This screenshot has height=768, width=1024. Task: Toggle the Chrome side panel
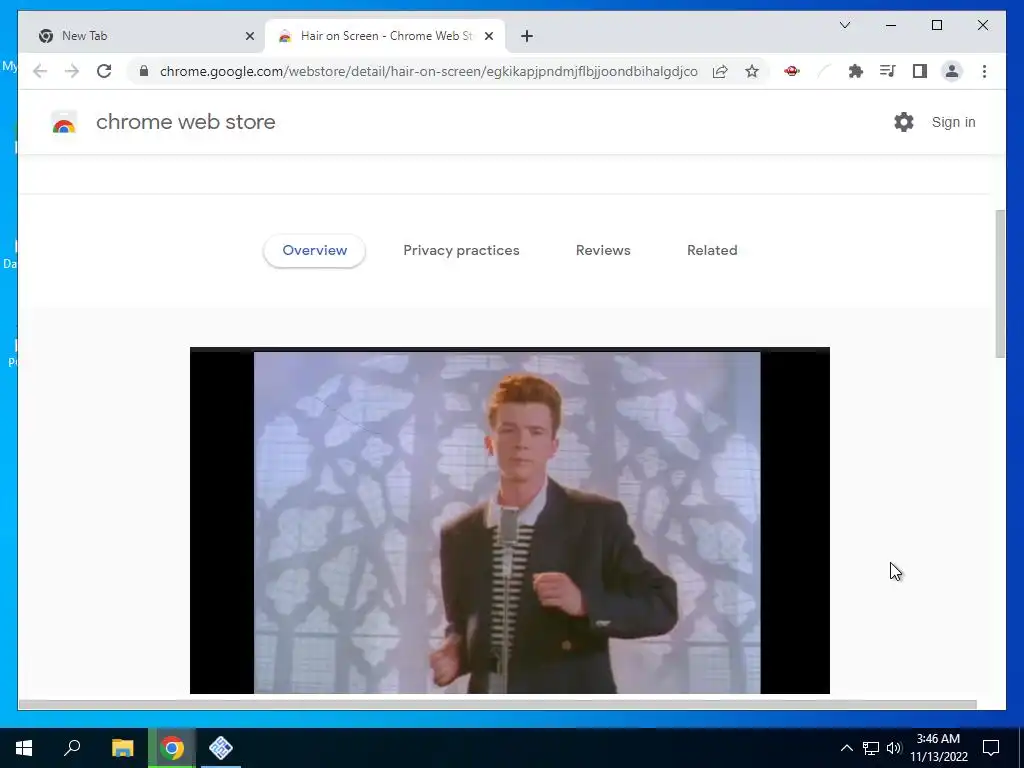tap(920, 71)
